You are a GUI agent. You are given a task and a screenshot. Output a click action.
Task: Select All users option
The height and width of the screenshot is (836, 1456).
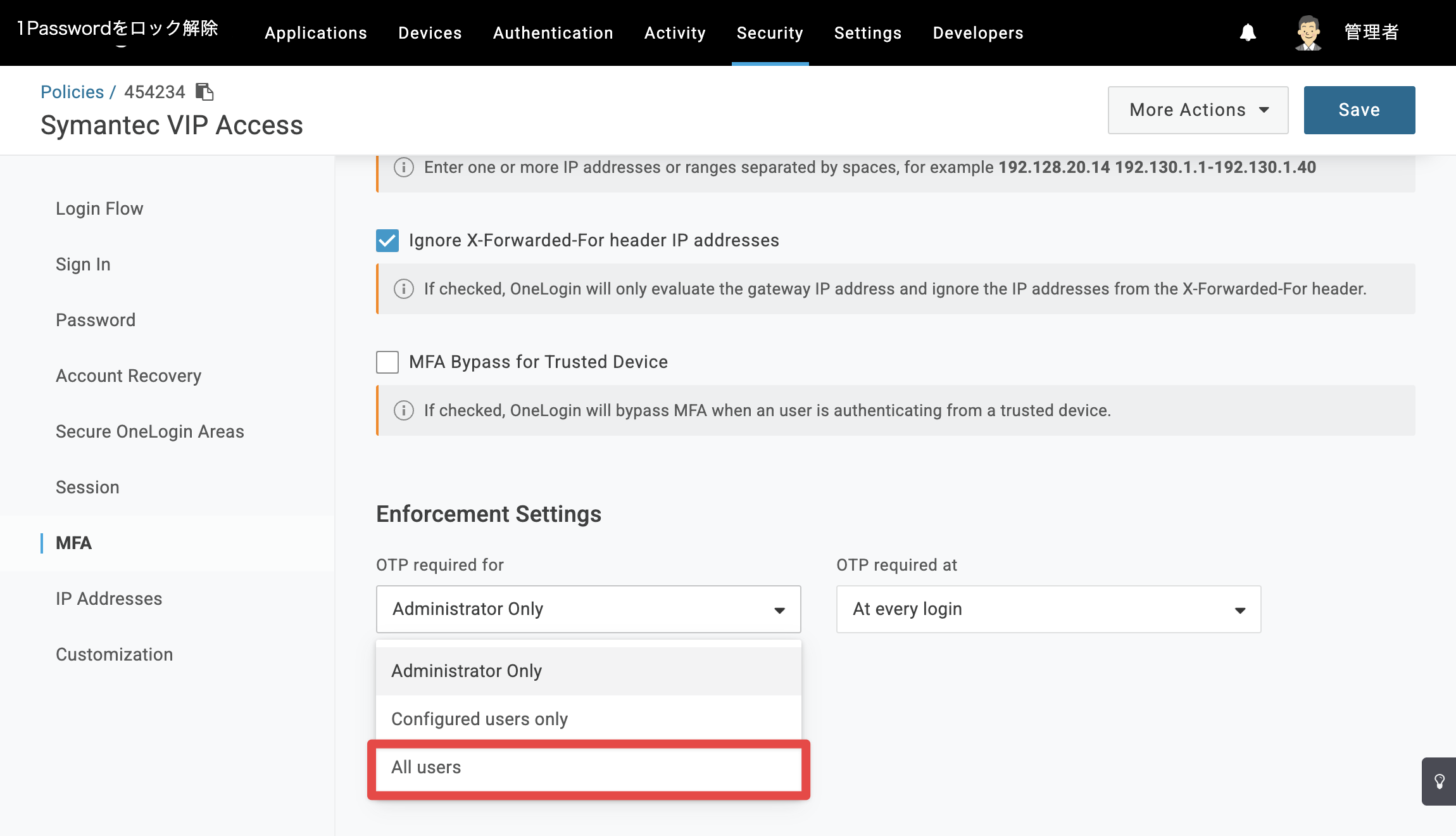(589, 767)
